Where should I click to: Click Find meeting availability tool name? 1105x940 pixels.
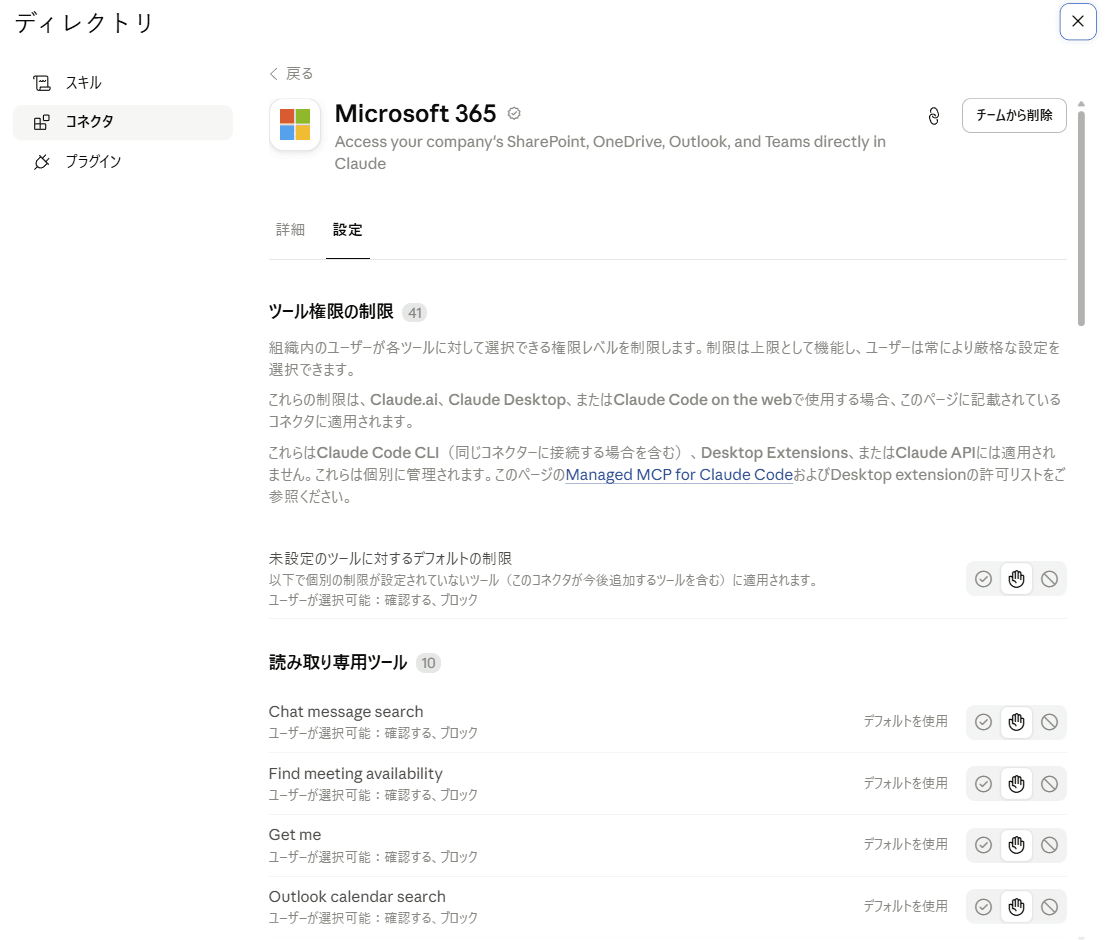[355, 774]
